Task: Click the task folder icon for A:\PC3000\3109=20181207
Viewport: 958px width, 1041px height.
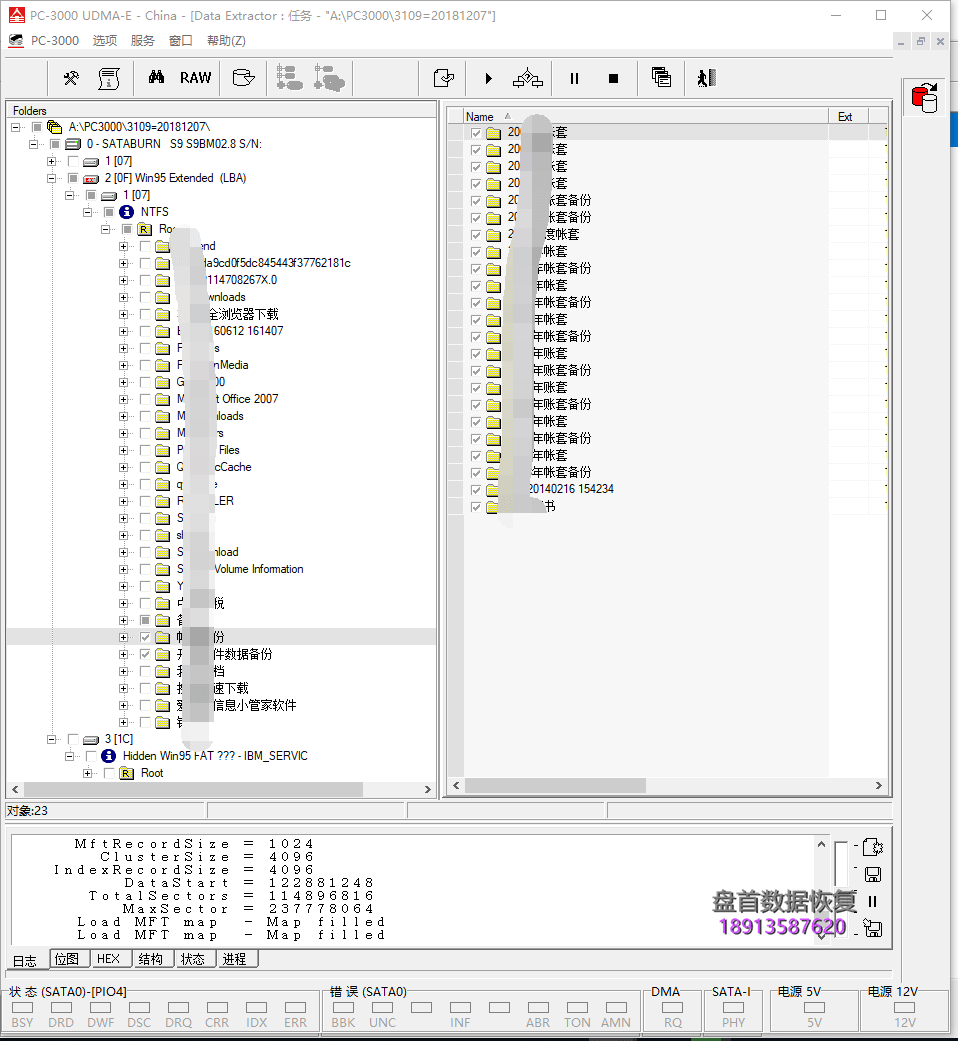Action: [x=54, y=127]
